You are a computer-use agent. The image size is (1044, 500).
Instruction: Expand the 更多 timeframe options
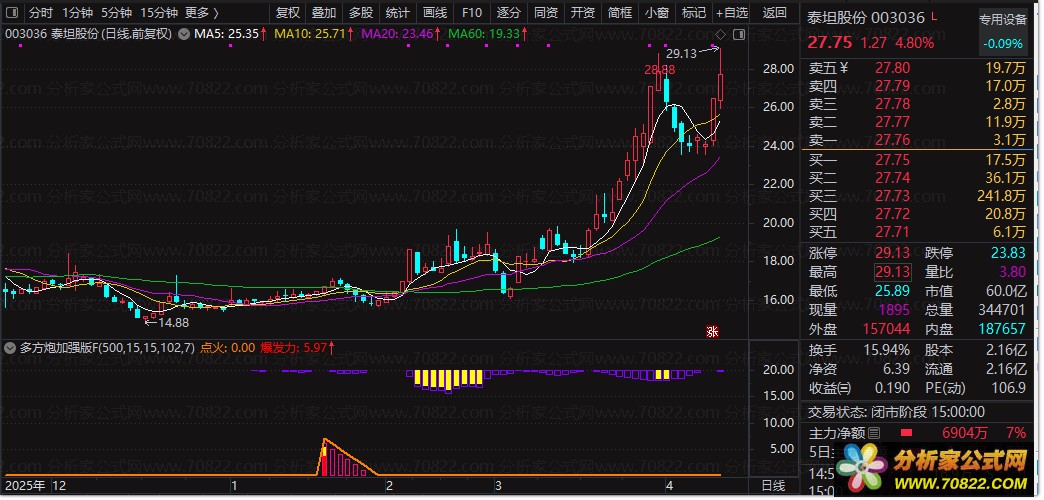pos(201,13)
